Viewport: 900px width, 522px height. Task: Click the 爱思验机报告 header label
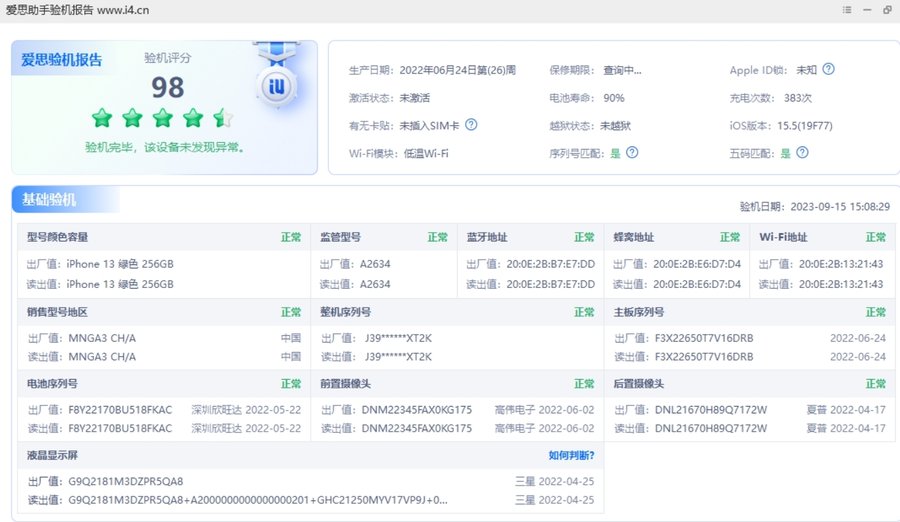point(61,60)
